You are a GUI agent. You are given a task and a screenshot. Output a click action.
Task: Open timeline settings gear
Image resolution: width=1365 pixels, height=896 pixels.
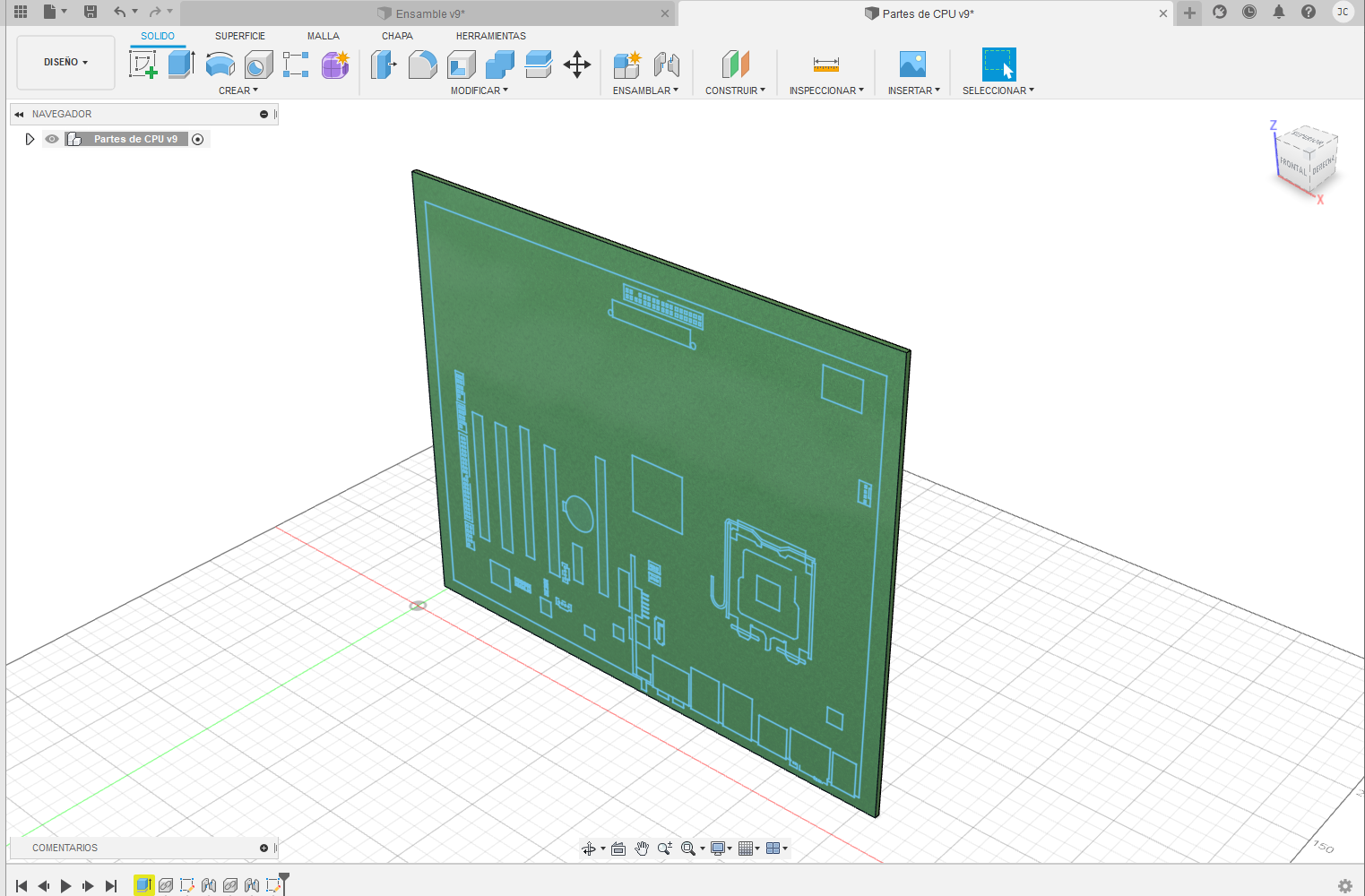point(1345,886)
